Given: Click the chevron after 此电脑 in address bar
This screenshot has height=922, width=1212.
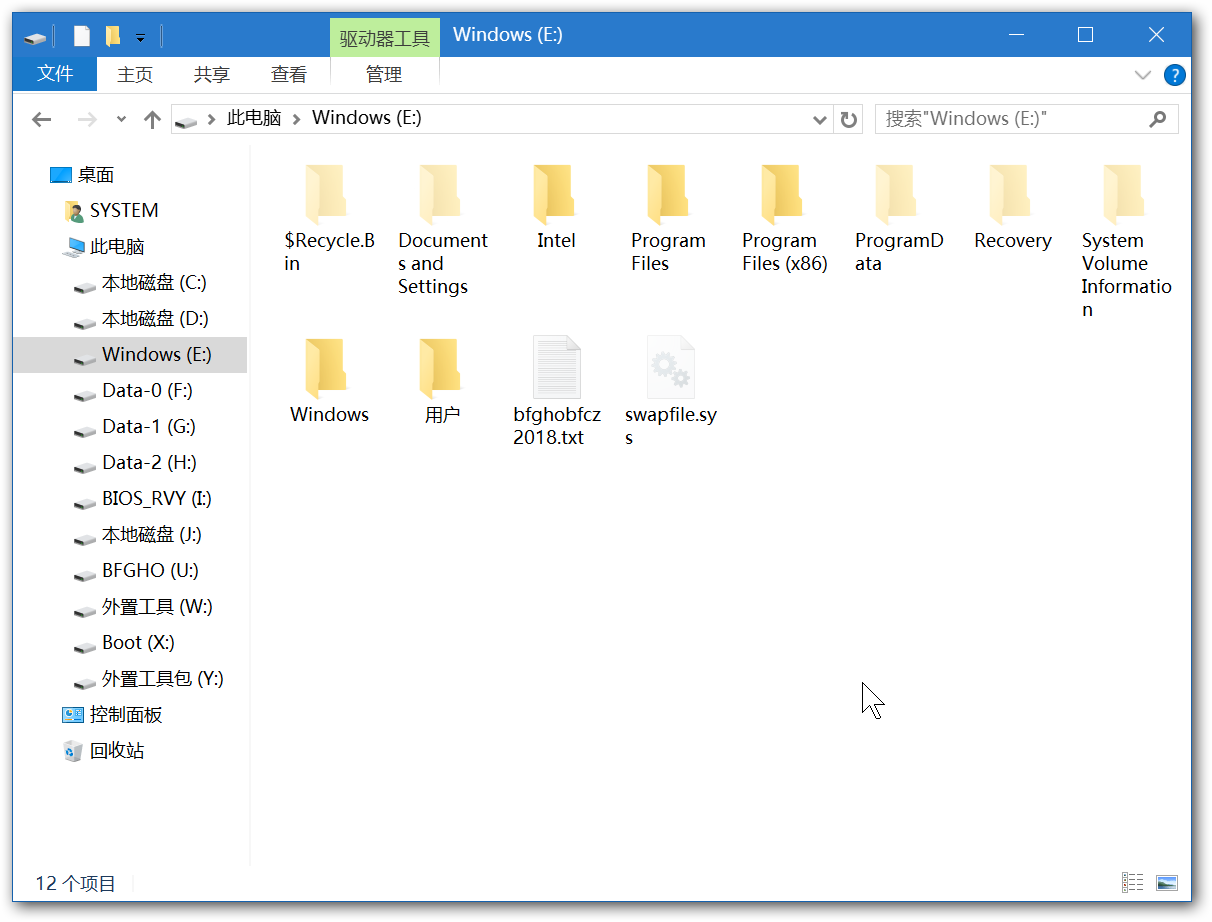Looking at the screenshot, I should [x=297, y=119].
